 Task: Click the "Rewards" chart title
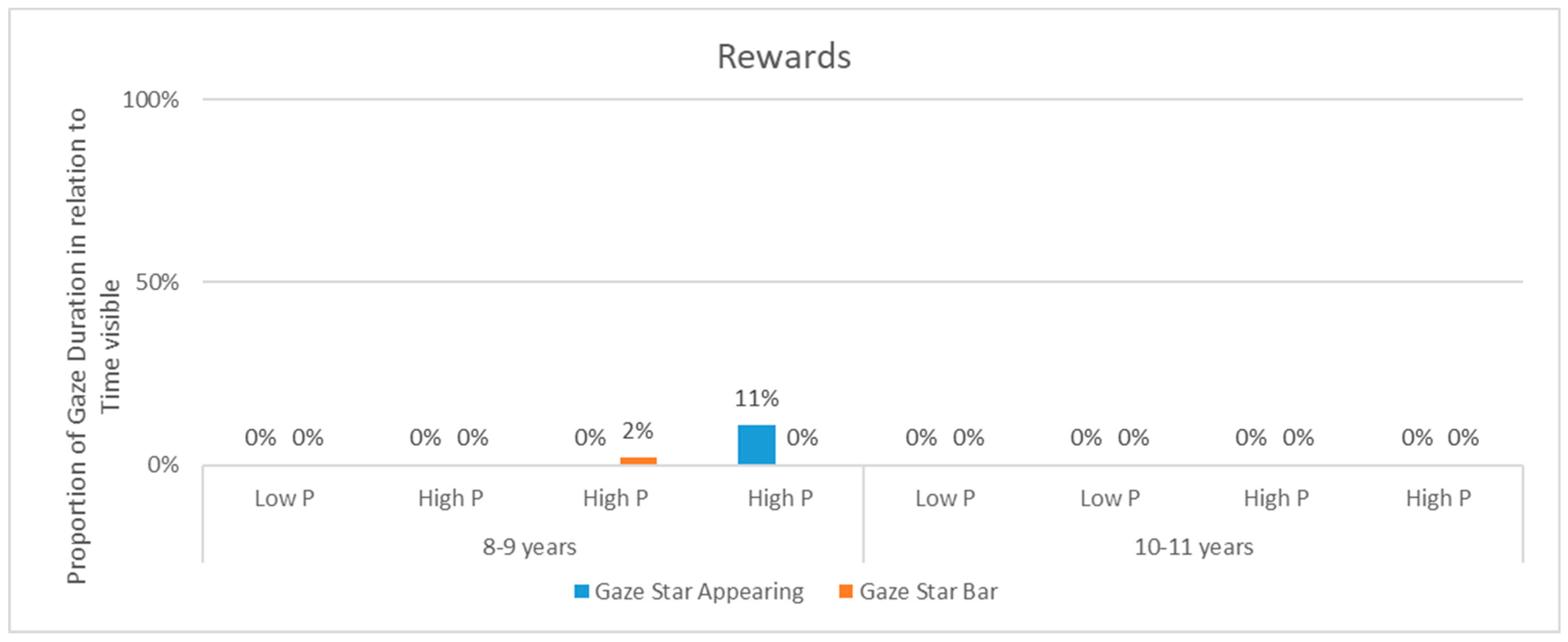click(783, 57)
